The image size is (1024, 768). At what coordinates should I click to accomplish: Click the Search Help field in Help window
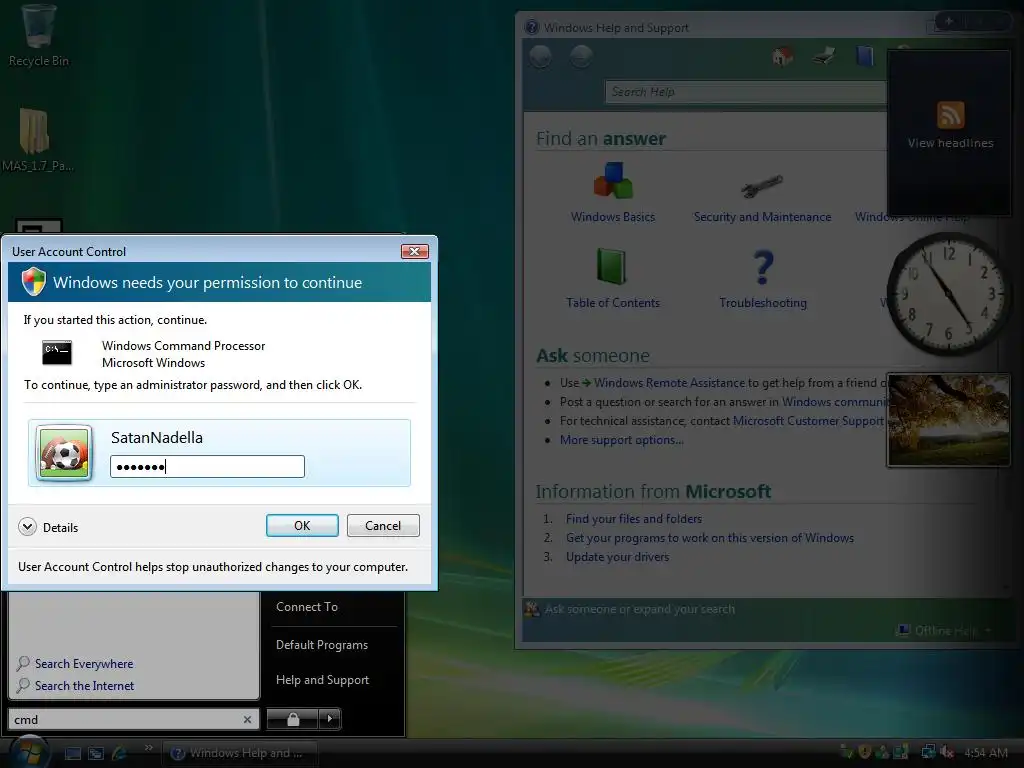(x=744, y=92)
